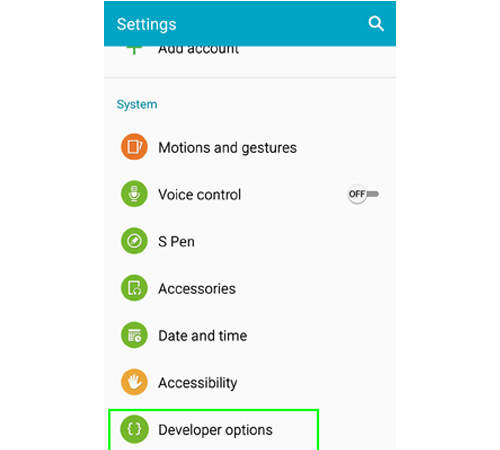Tap the Settings title in header
Screen dimensions: 500x450
click(146, 25)
